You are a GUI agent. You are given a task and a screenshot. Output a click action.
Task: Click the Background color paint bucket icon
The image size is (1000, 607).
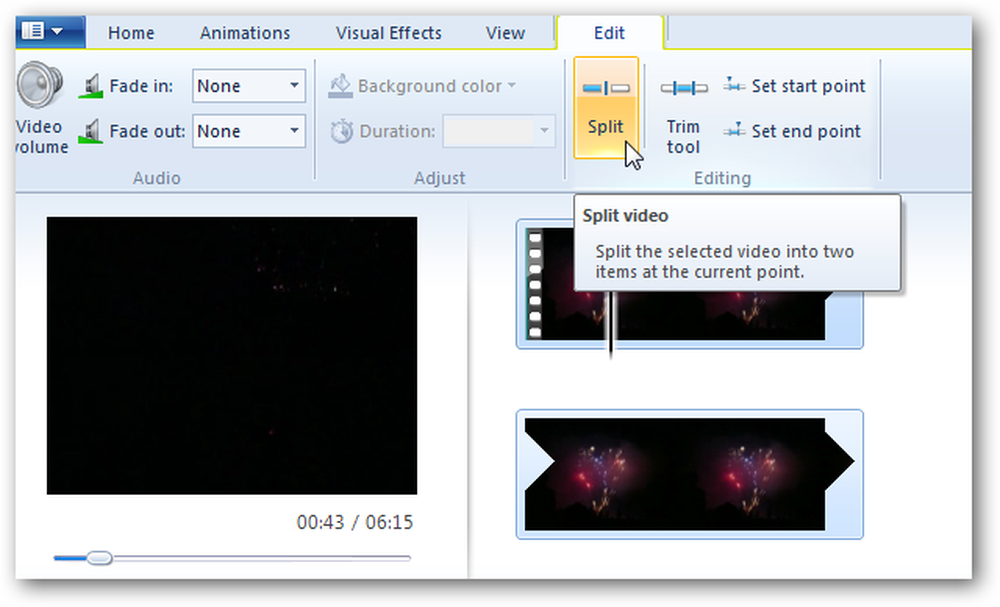pyautogui.click(x=341, y=86)
